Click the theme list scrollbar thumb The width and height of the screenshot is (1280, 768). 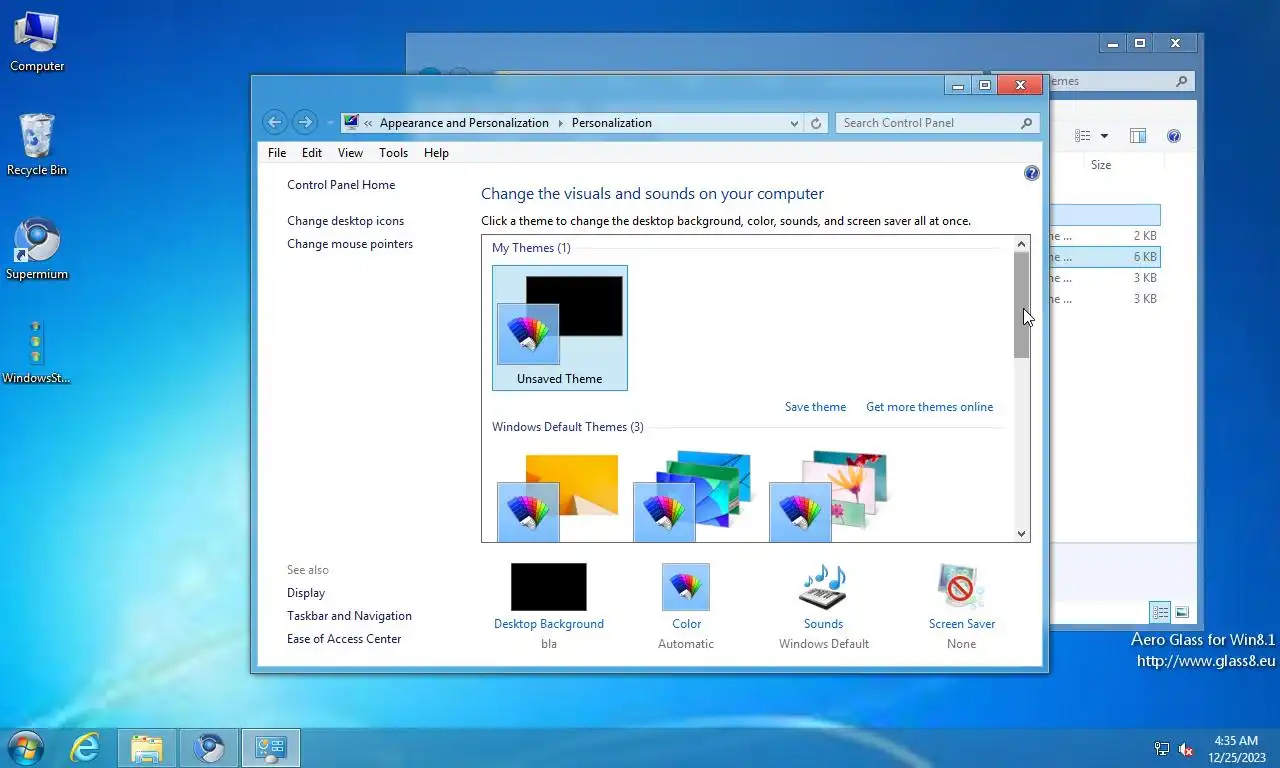click(x=1021, y=305)
